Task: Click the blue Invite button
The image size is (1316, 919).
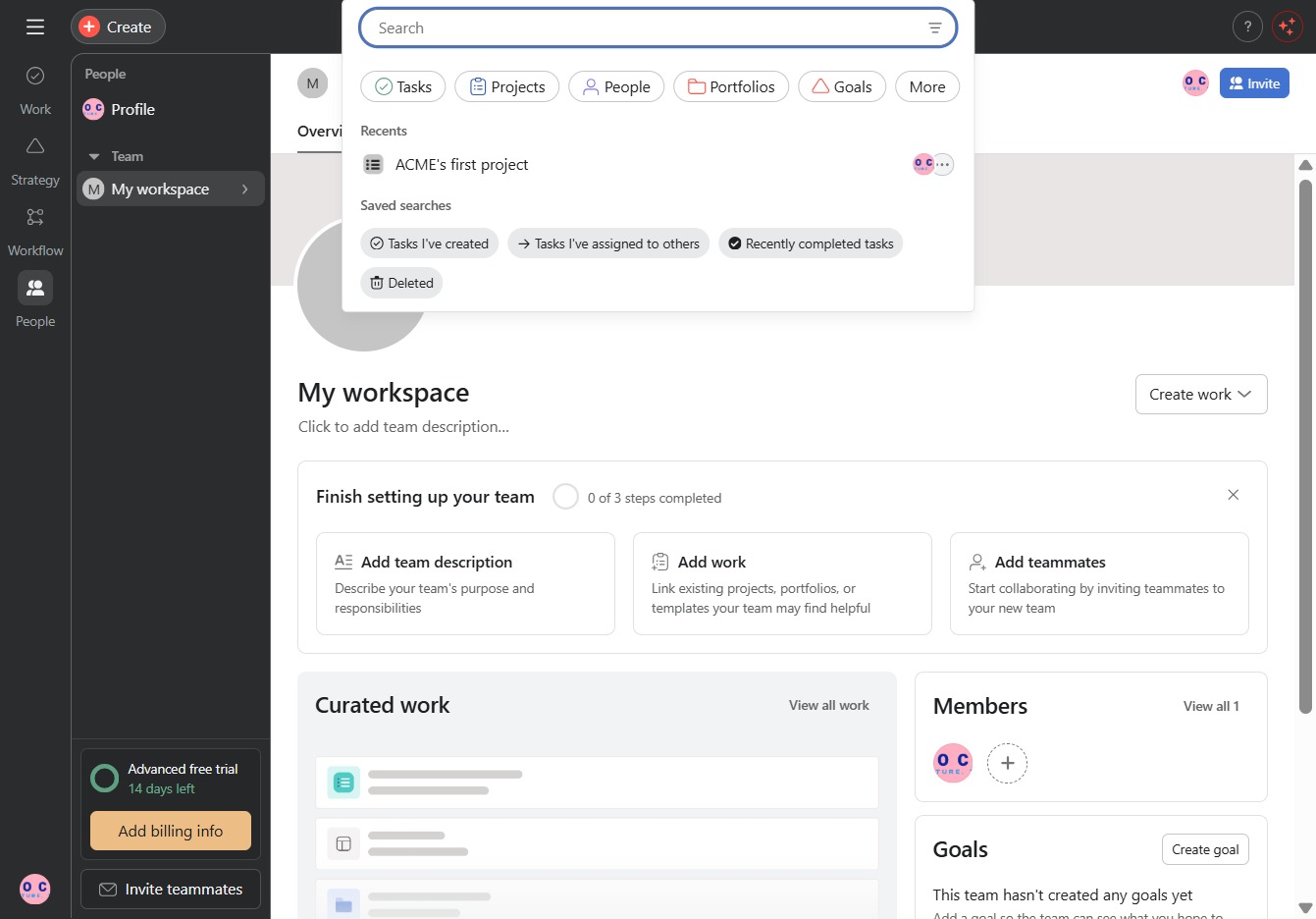Action: point(1254,83)
